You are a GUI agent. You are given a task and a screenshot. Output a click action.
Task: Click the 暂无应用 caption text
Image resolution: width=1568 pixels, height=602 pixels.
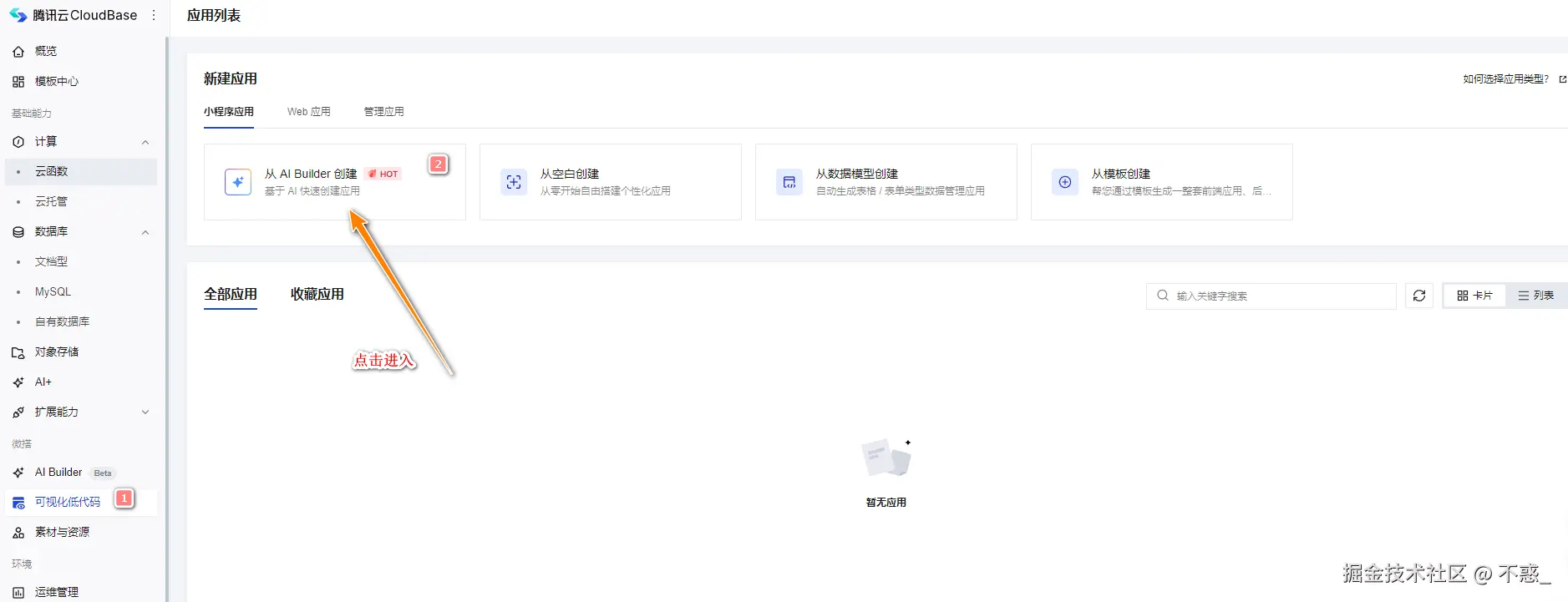[886, 503]
